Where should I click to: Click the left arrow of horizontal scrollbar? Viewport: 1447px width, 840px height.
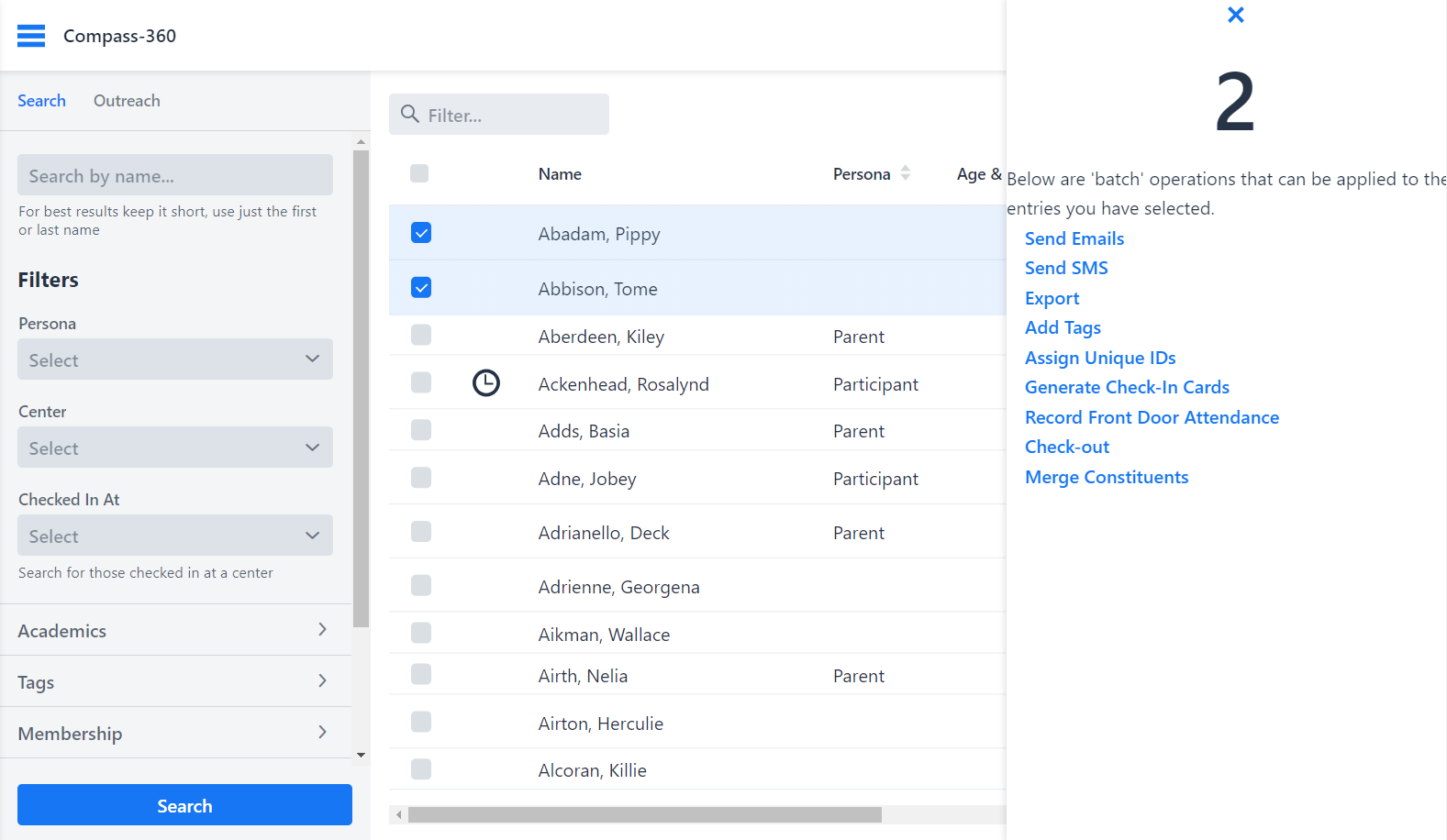(398, 814)
